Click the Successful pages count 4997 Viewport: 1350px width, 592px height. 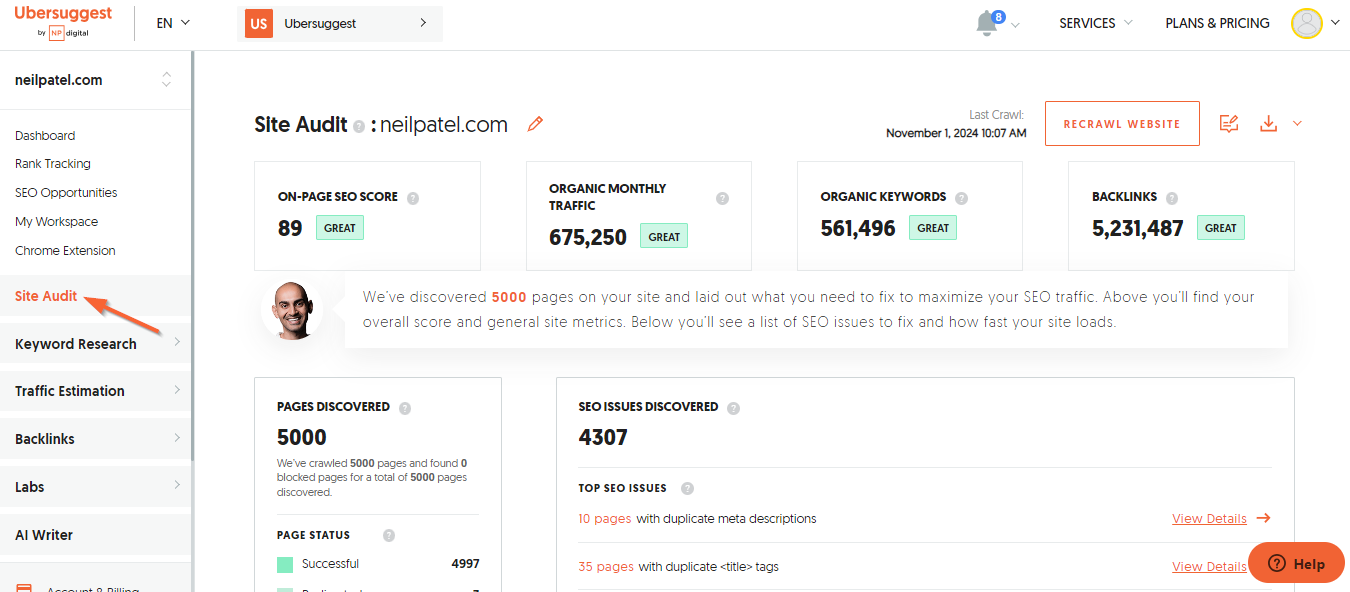pos(465,564)
